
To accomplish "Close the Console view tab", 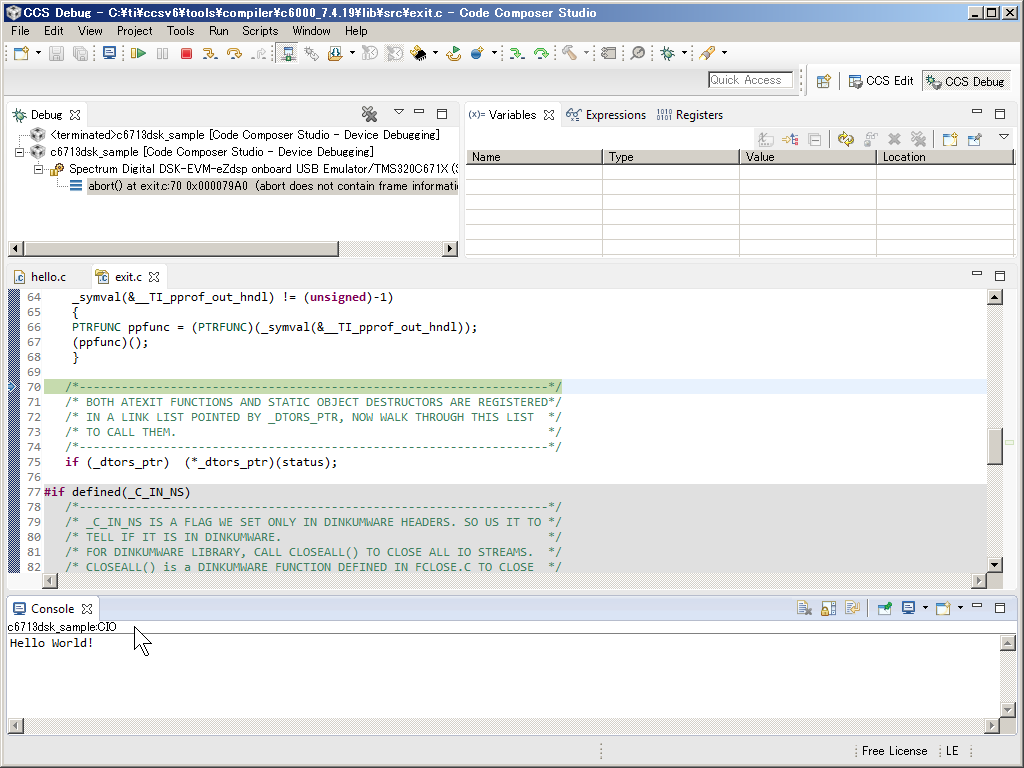I will tap(87, 609).
